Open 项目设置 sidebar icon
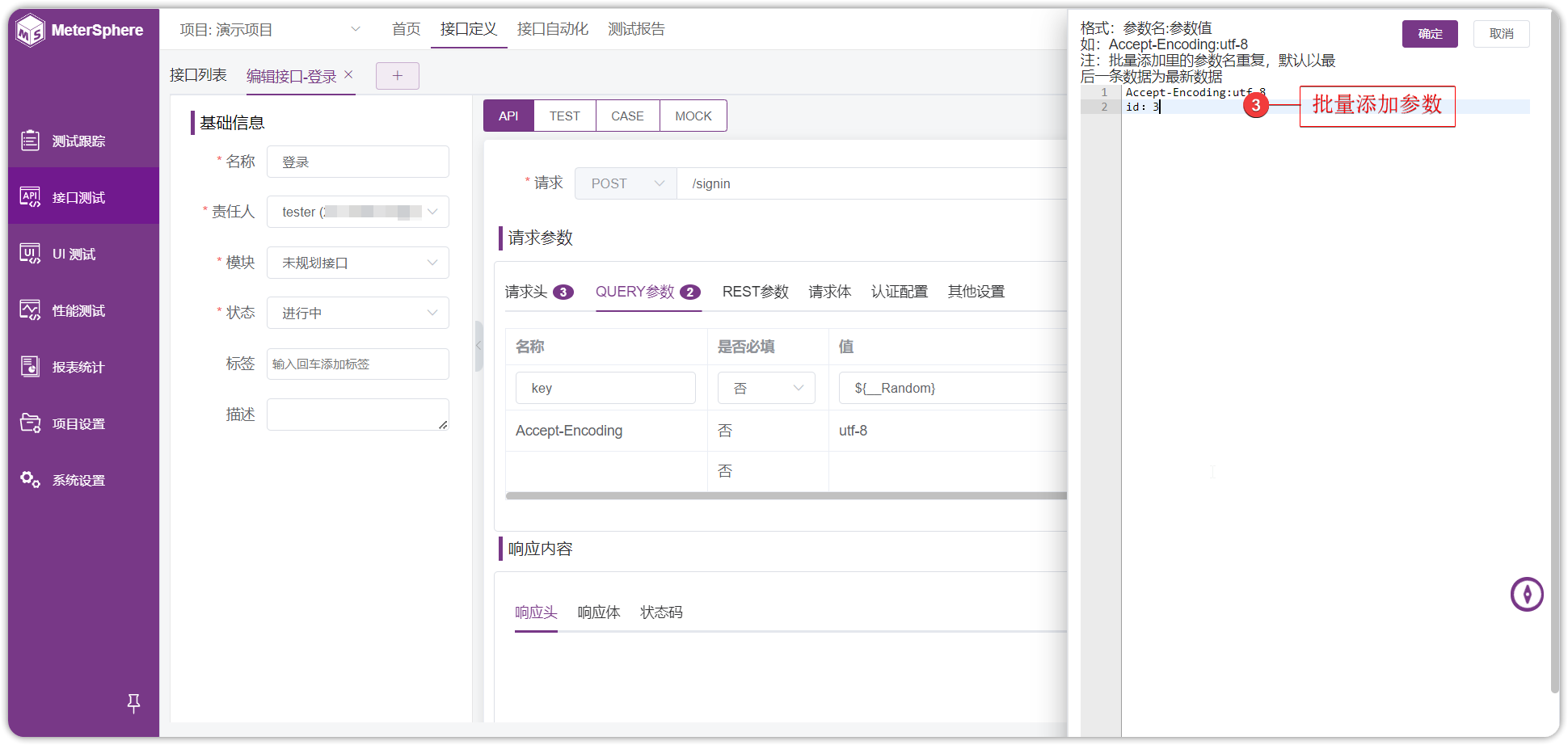The height and width of the screenshot is (745, 1568). [30, 423]
